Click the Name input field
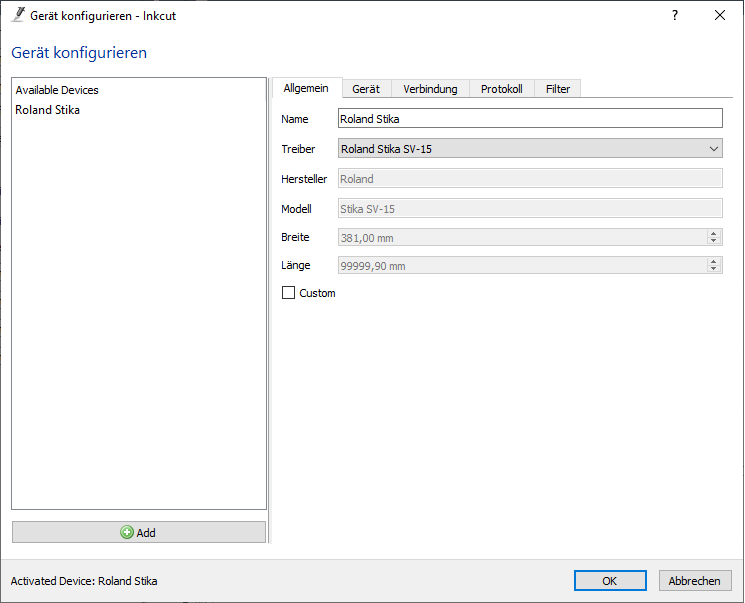This screenshot has height=603, width=745. pyautogui.click(x=530, y=119)
